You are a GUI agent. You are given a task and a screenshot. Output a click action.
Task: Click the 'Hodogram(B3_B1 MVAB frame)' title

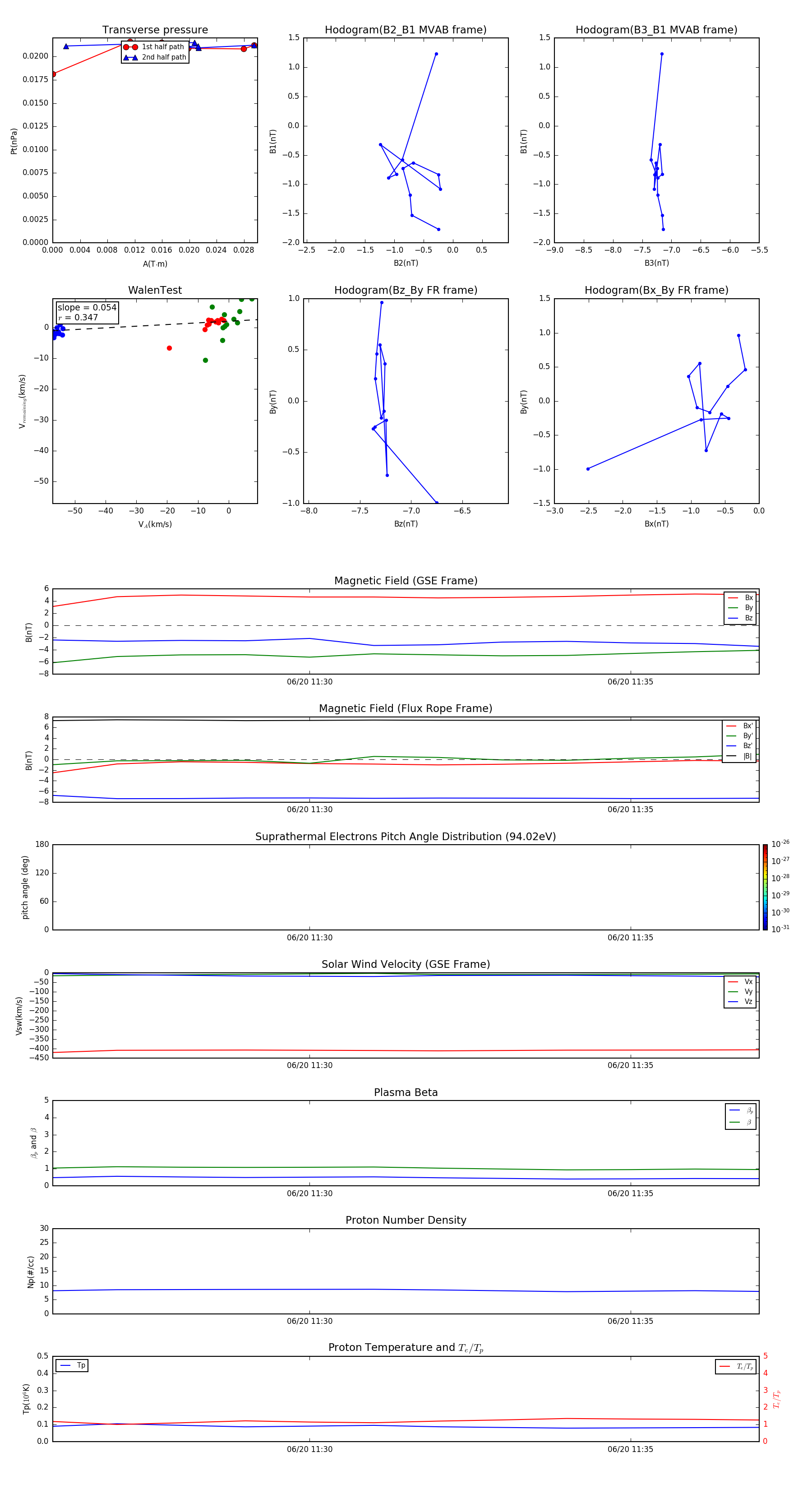(x=656, y=30)
